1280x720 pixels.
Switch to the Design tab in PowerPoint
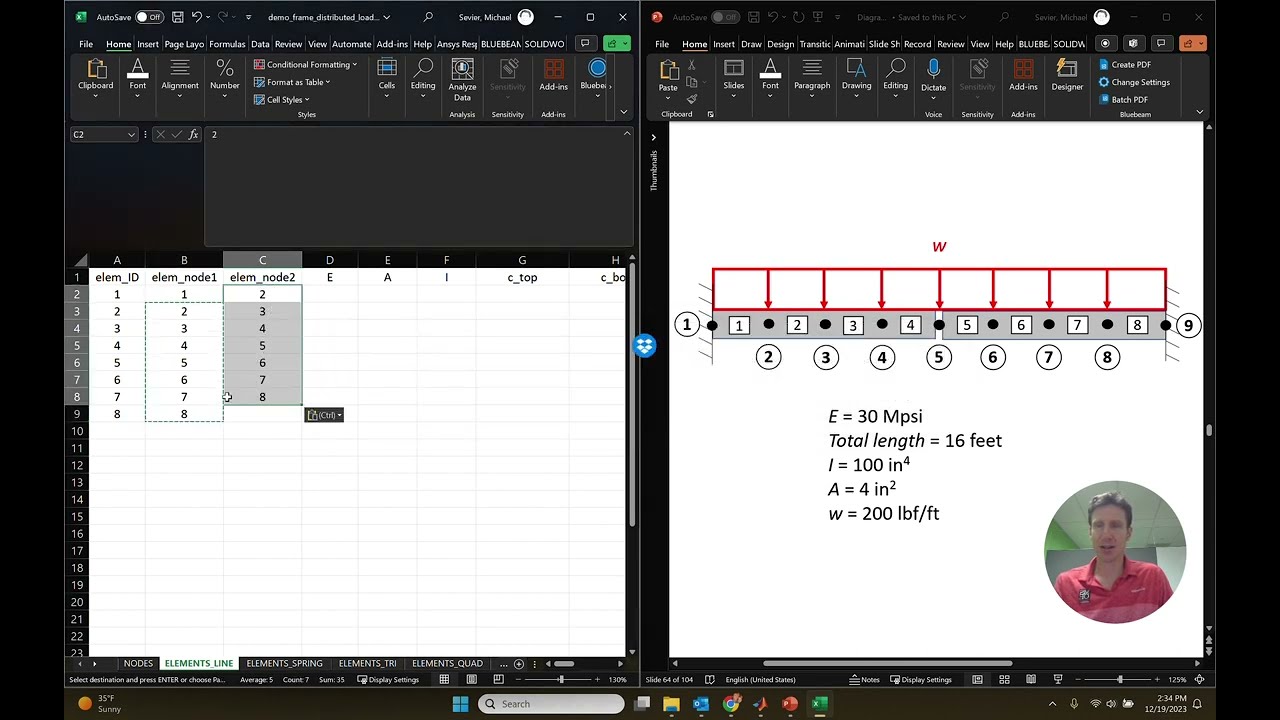tap(781, 44)
